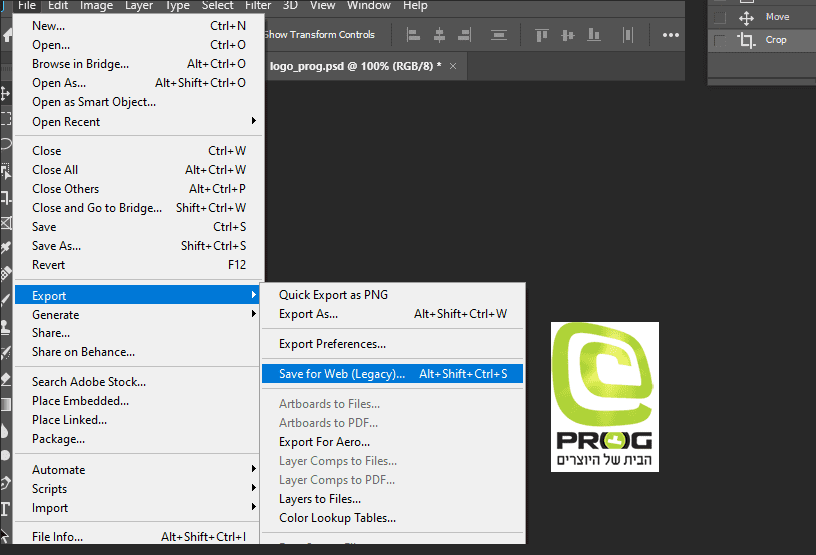Viewport: 816px width, 555px height.
Task: Choose Place Linked...
Action: (x=137, y=420)
